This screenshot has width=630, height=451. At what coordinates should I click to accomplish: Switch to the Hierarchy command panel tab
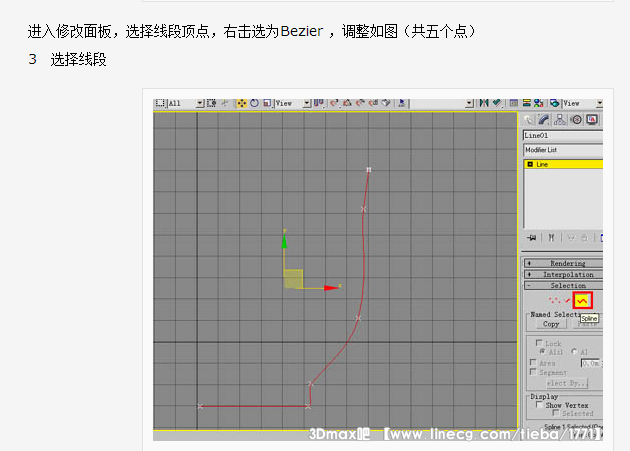[560, 120]
